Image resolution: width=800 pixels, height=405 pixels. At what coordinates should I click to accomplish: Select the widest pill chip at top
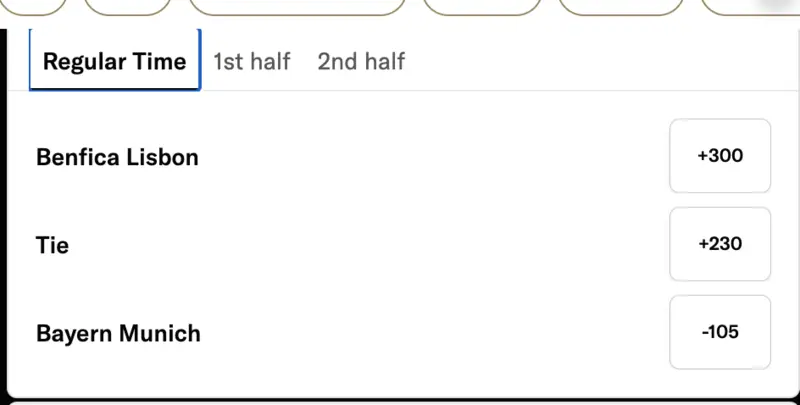point(297,6)
